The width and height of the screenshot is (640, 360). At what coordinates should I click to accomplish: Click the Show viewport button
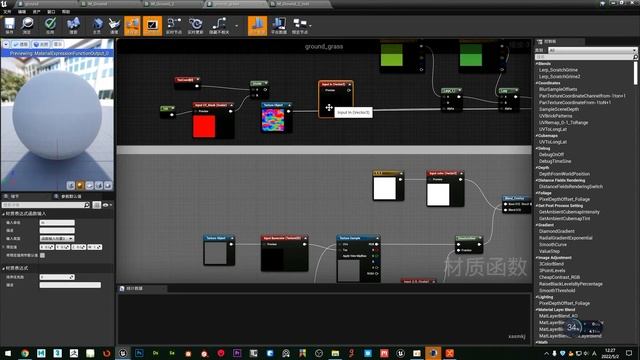(x=58, y=44)
